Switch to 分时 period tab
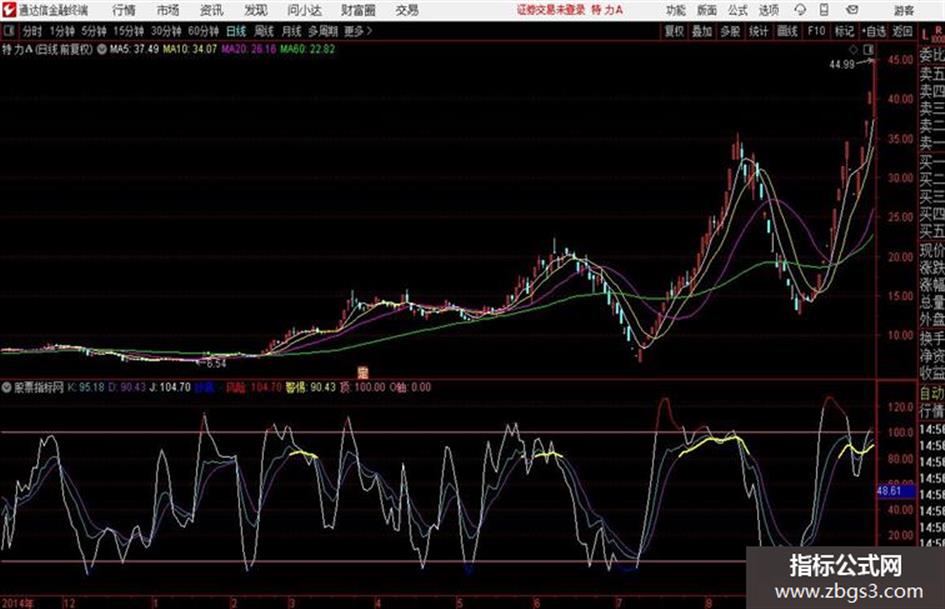The width and height of the screenshot is (945, 609). 33,31
